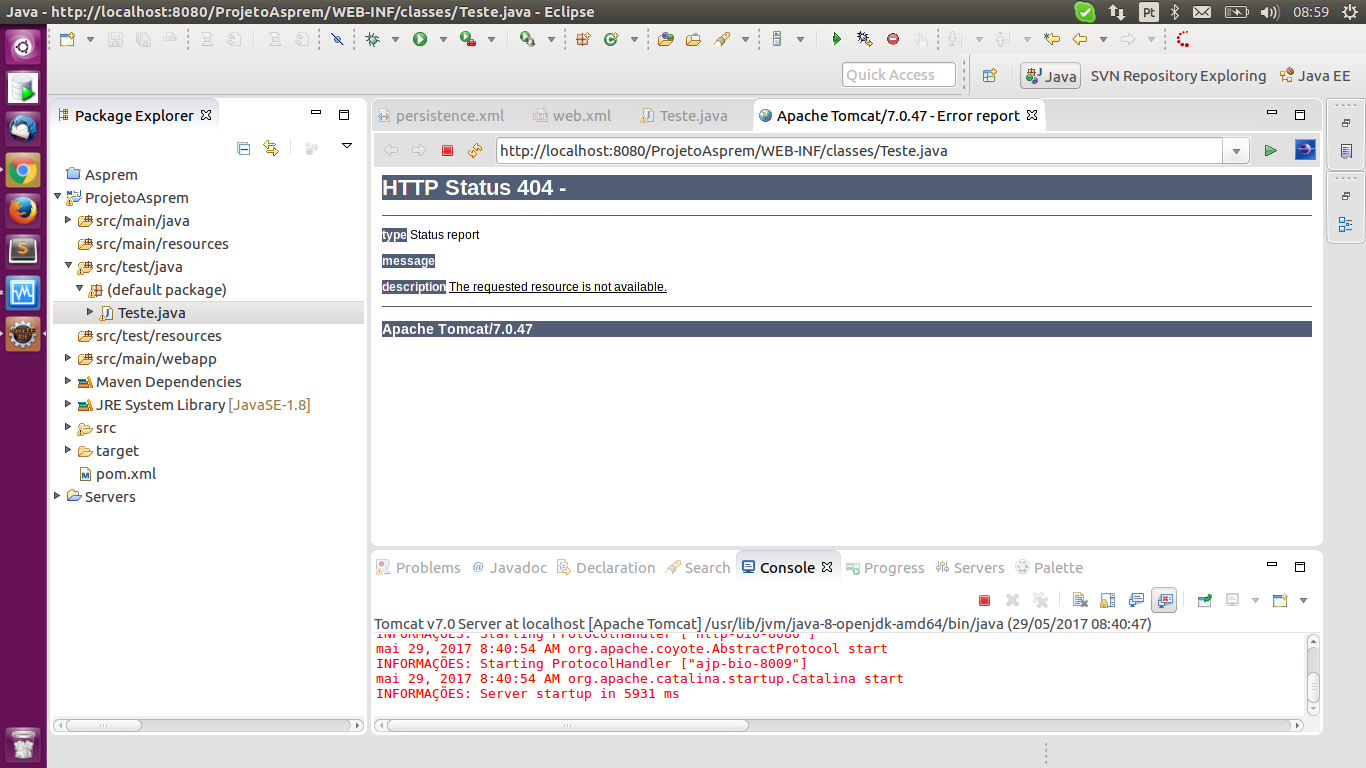Click the Quick Access search field
Screen dimensions: 1366x768
tap(900, 75)
